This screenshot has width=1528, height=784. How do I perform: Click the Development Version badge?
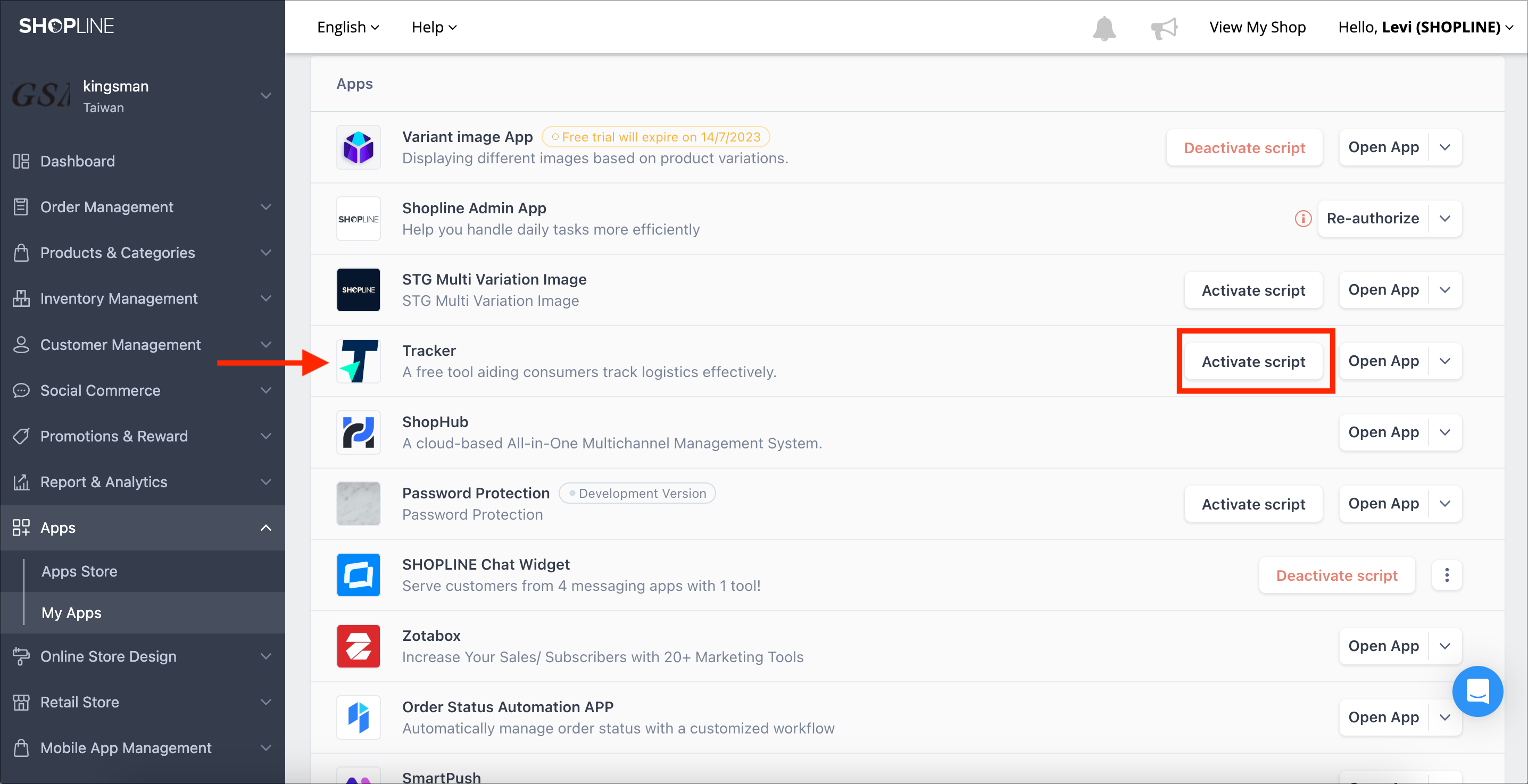tap(637, 493)
